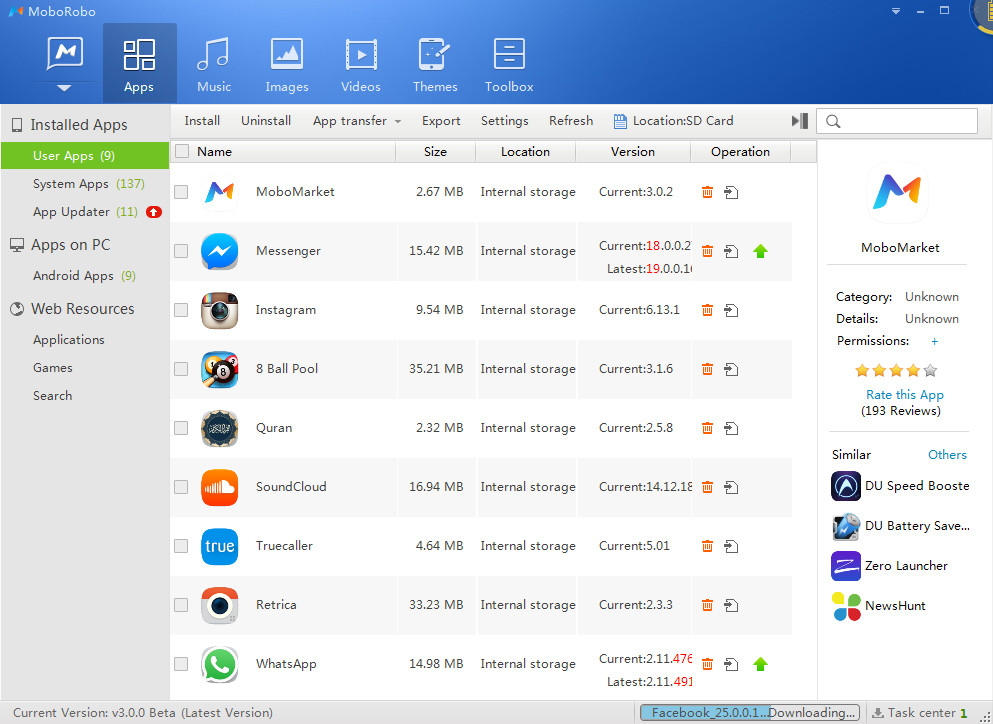Open App Updater in sidebar
Screen dimensions: 993x724
click(x=71, y=212)
